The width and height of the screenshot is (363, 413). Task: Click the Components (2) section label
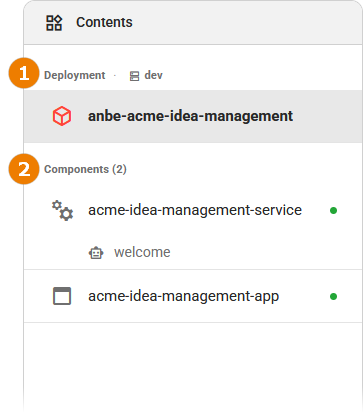[x=85, y=169]
